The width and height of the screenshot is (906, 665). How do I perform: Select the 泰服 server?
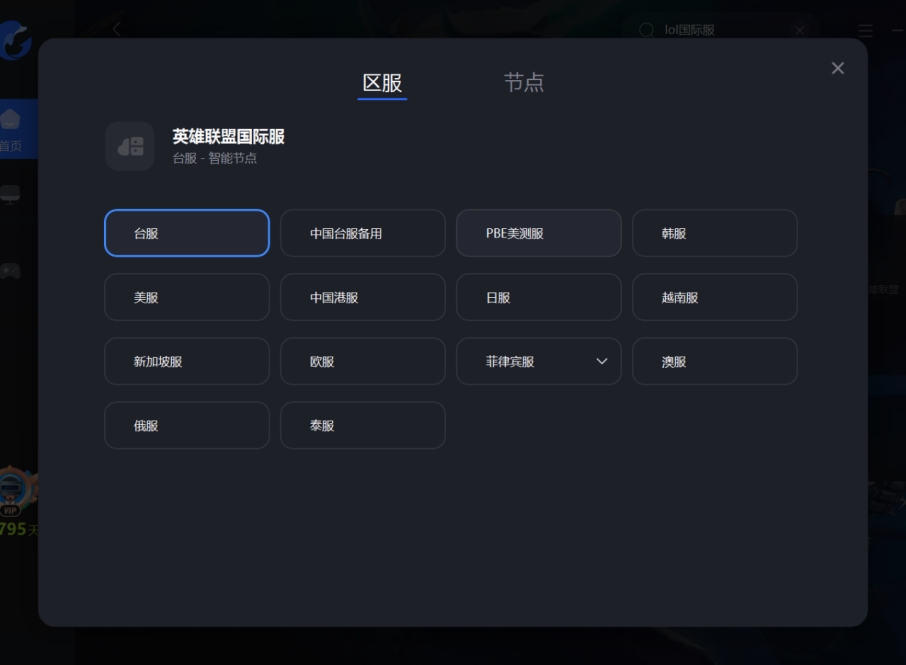click(363, 425)
